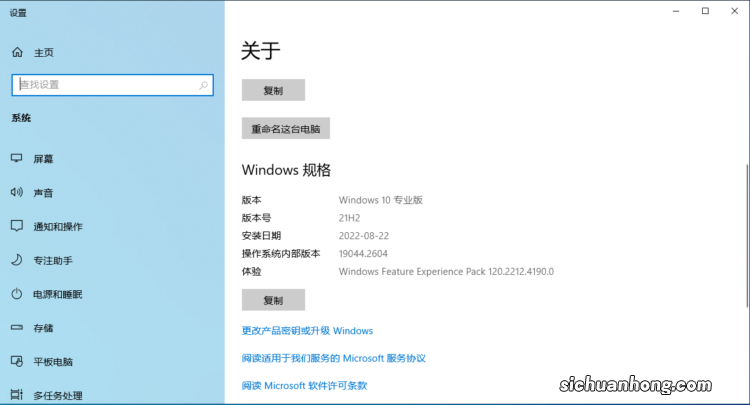The width and height of the screenshot is (750, 405).
Task: Click the Windows Feature Experience Pack text
Action: point(446,272)
